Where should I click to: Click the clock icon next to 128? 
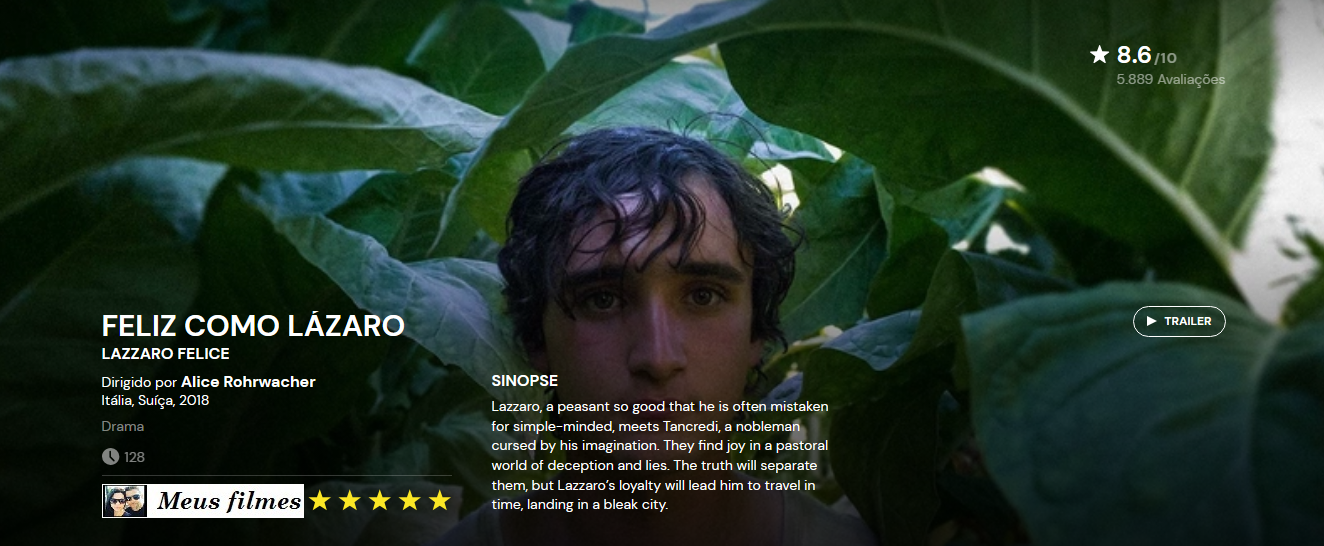pos(110,457)
